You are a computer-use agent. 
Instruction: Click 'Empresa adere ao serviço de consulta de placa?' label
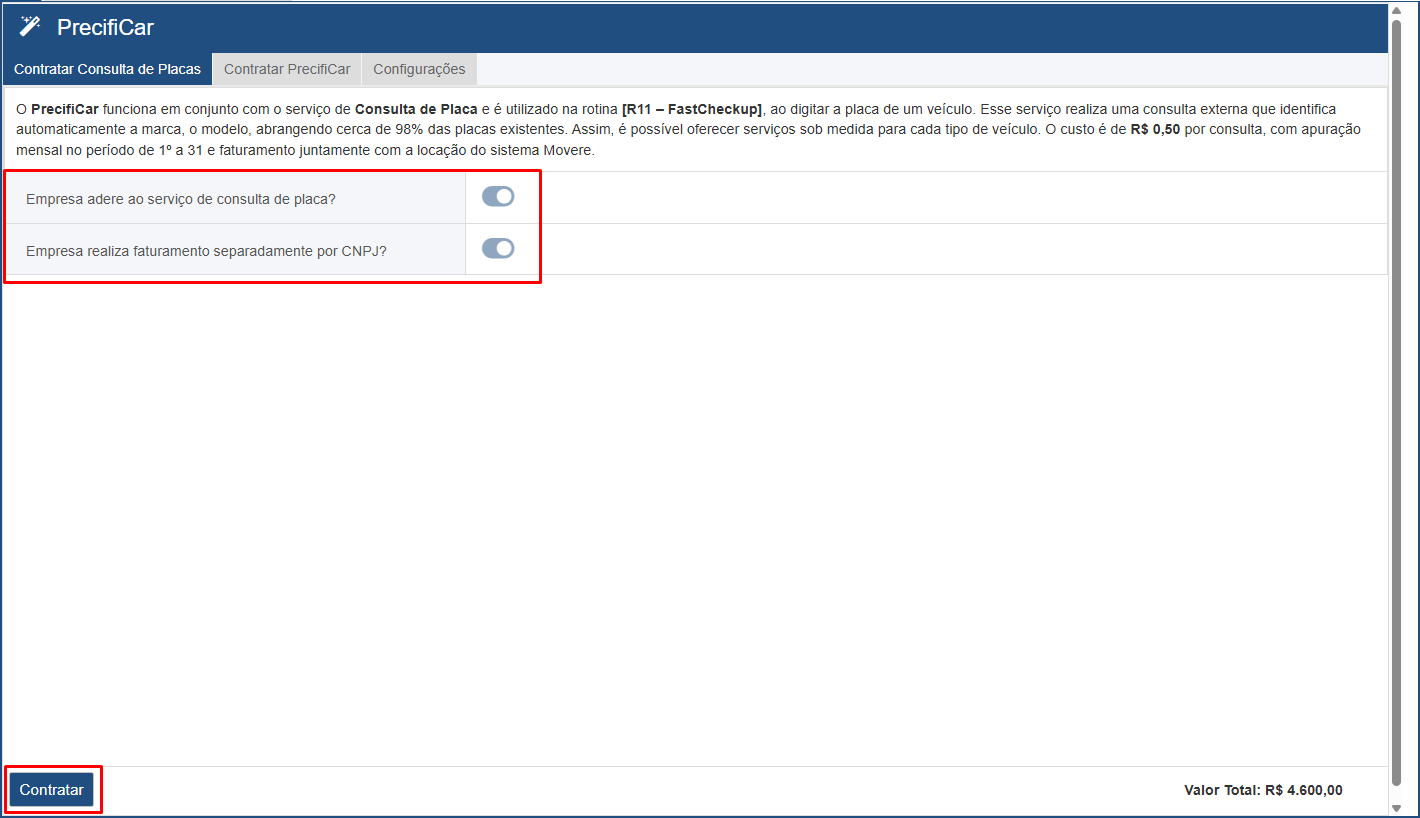181,199
